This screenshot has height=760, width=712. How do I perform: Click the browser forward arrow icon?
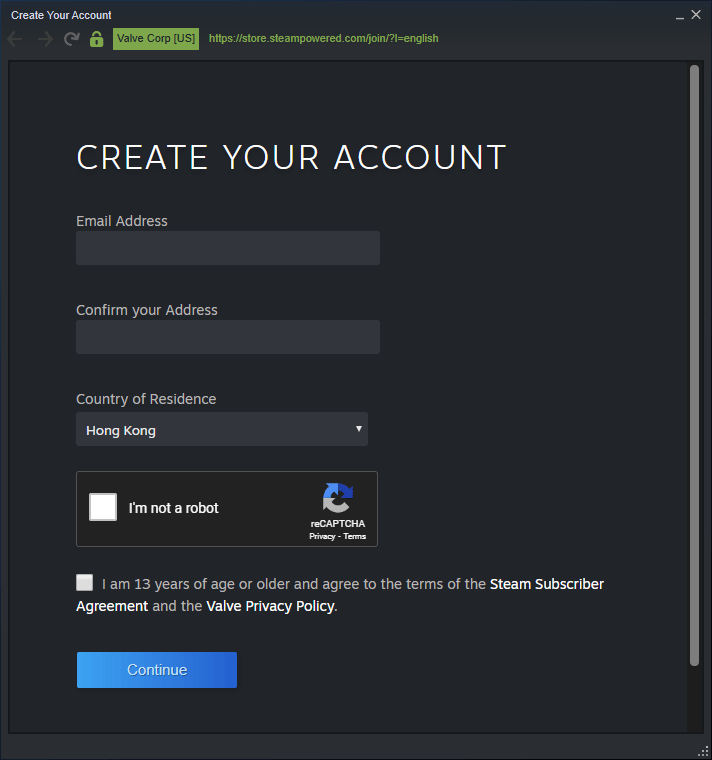click(45, 39)
